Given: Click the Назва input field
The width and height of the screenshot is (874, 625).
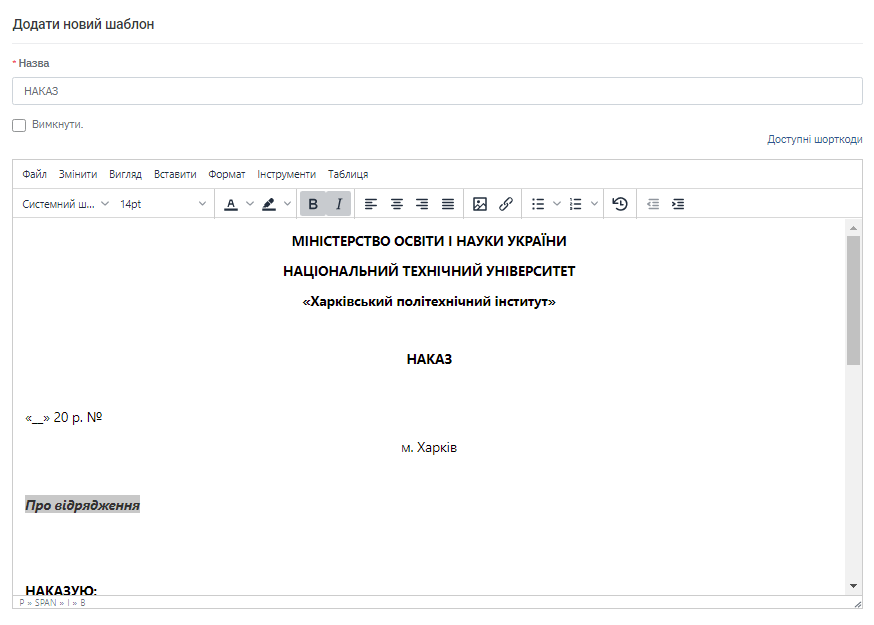Looking at the screenshot, I should [x=437, y=91].
